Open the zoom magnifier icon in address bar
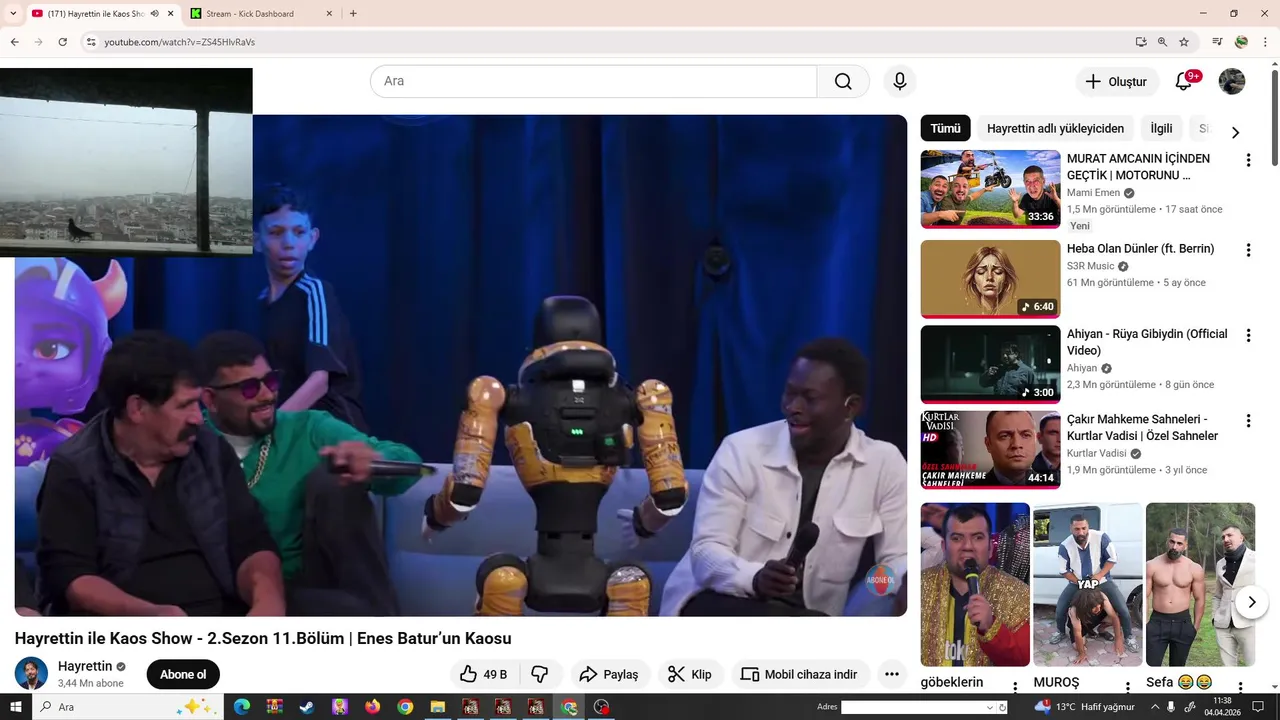Viewport: 1280px width, 720px height. coord(1162,42)
